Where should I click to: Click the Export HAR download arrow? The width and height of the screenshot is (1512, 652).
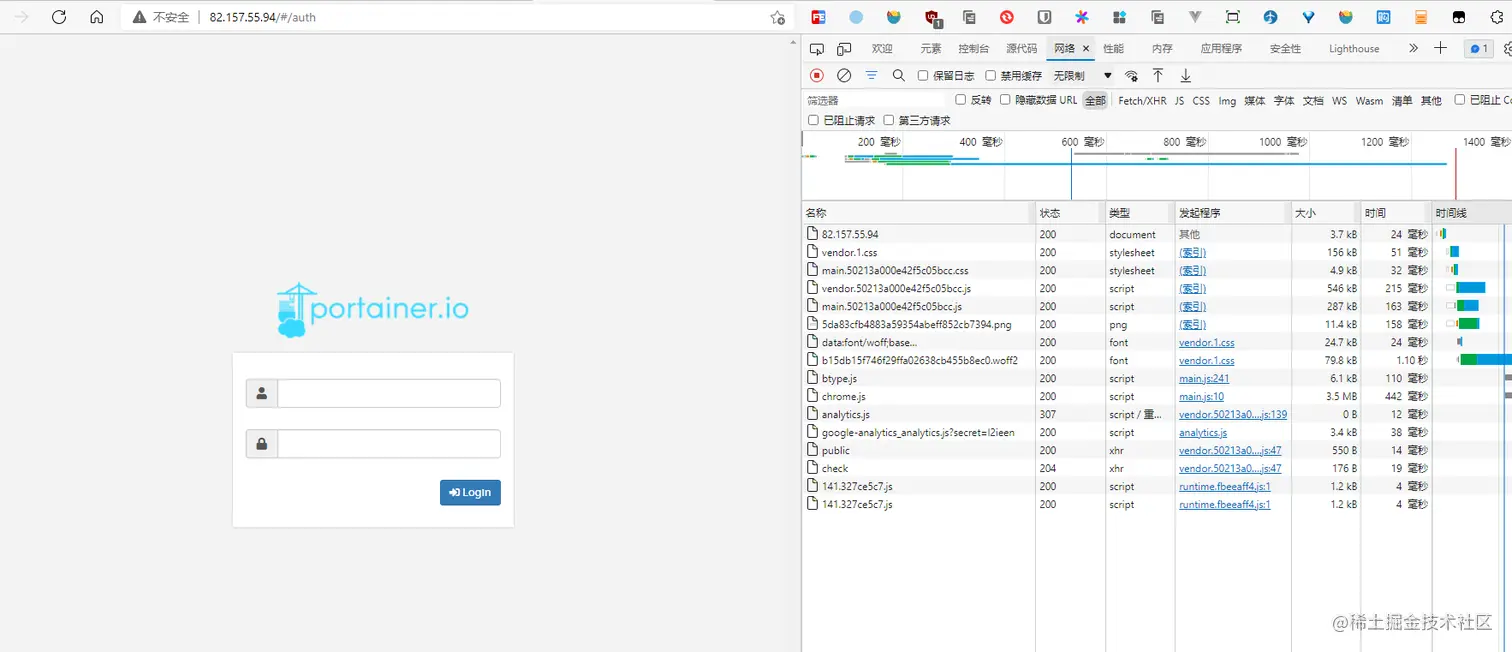click(1186, 75)
